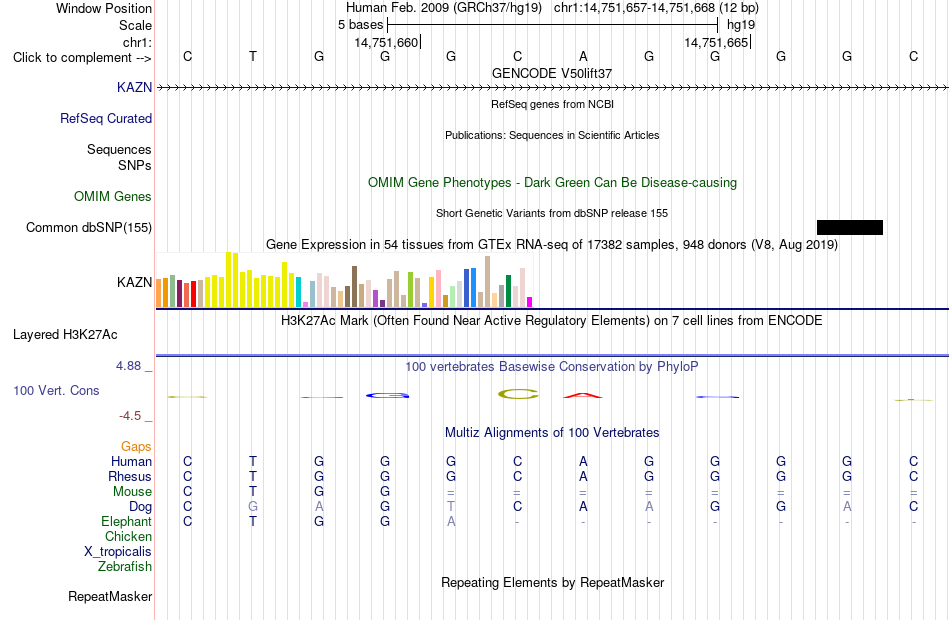The width and height of the screenshot is (950, 620).
Task: Open the RepeatMasker track label
Action: (110, 596)
